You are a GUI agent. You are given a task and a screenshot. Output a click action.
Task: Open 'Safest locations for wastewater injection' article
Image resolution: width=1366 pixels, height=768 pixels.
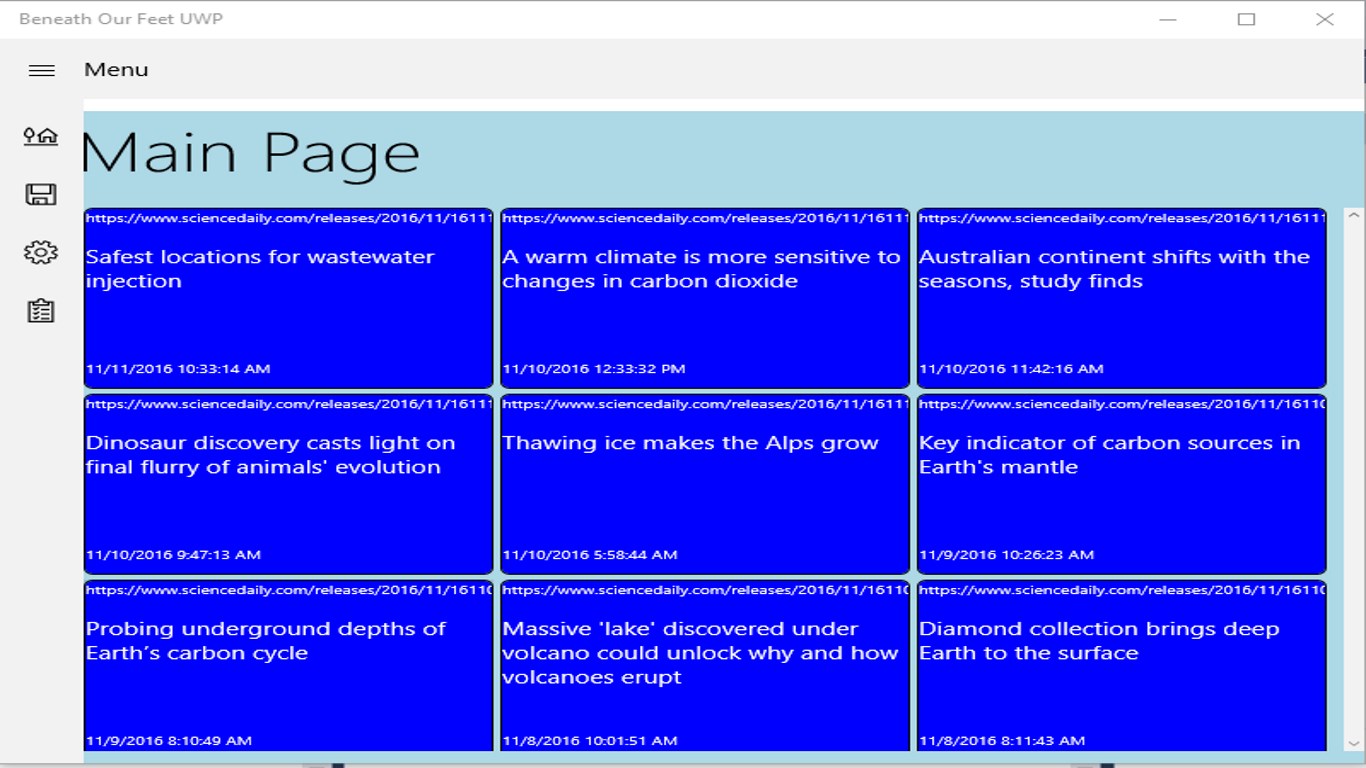pos(288,298)
